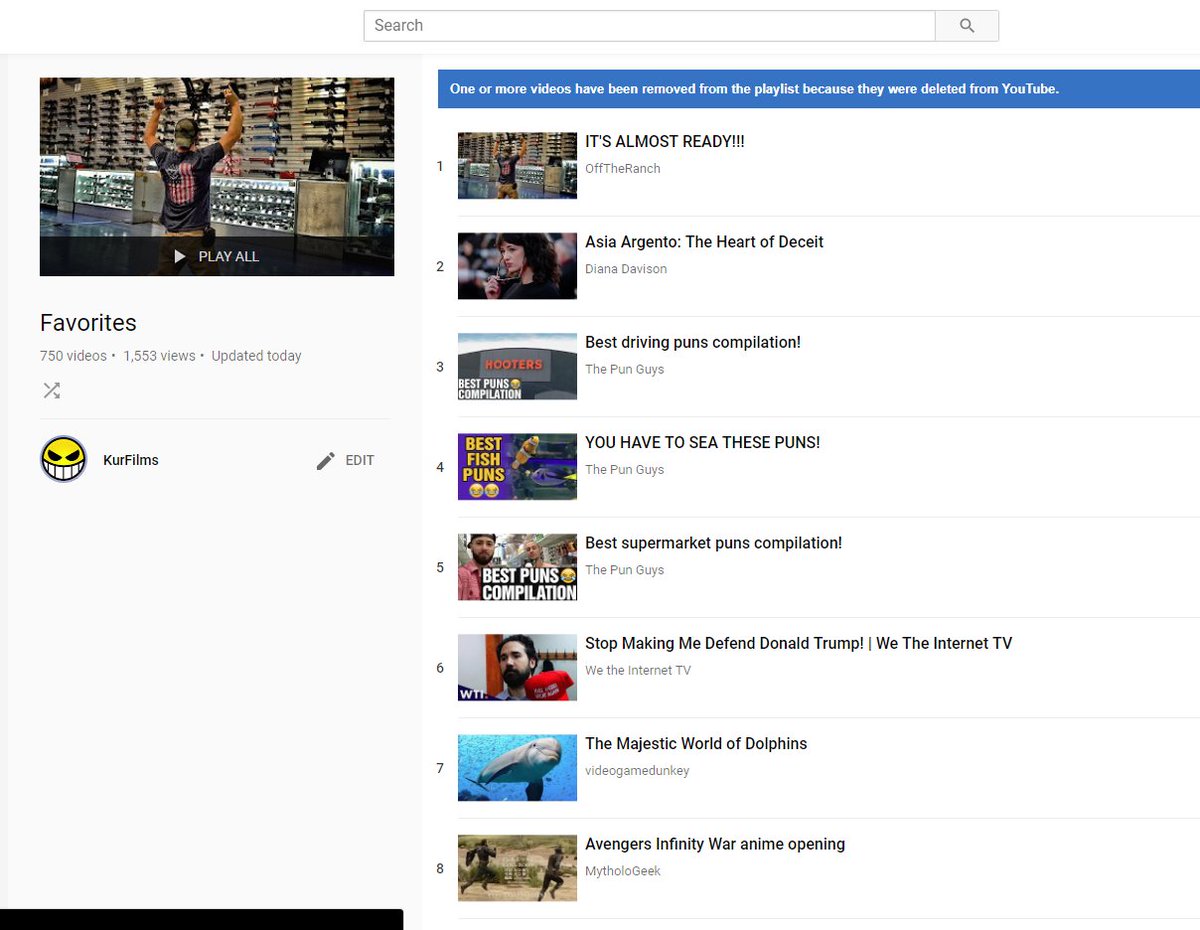Click the Favorites playlist heading
The height and width of the screenshot is (930, 1200).
pyautogui.click(x=88, y=323)
